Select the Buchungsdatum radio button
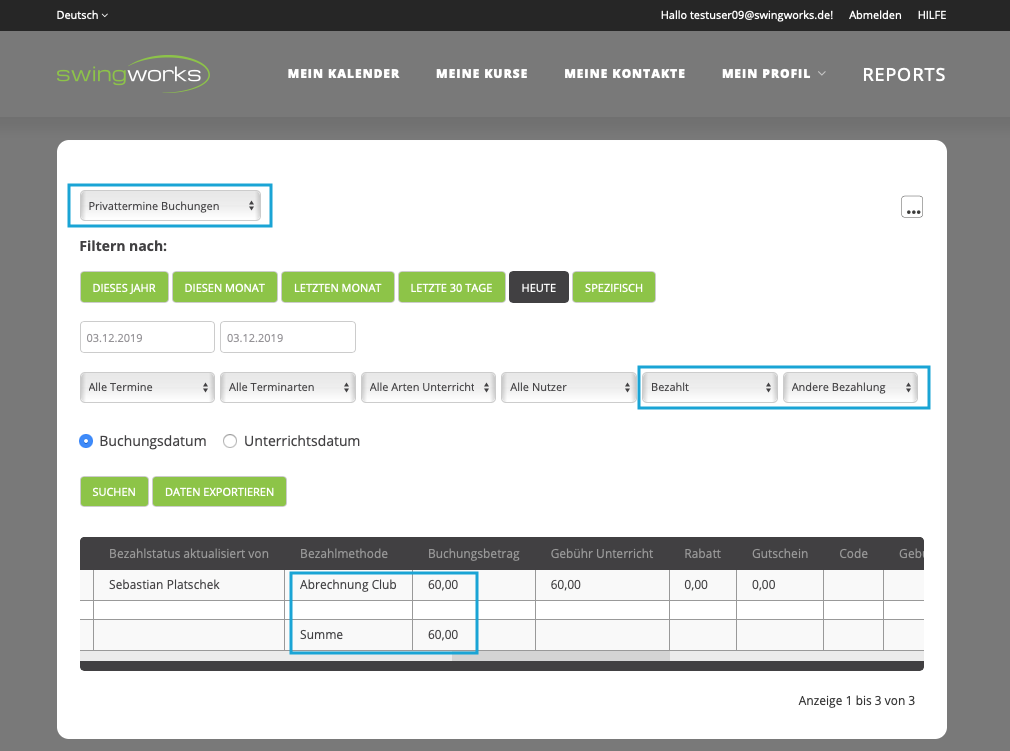Screen dimensions: 1010x751 click(86, 441)
